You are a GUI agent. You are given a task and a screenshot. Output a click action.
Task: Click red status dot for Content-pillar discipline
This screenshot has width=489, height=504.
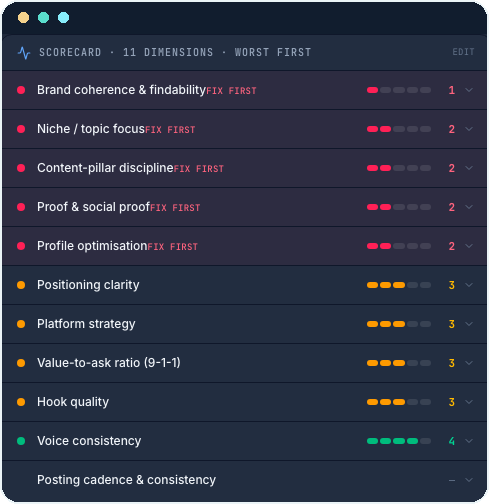point(21,168)
